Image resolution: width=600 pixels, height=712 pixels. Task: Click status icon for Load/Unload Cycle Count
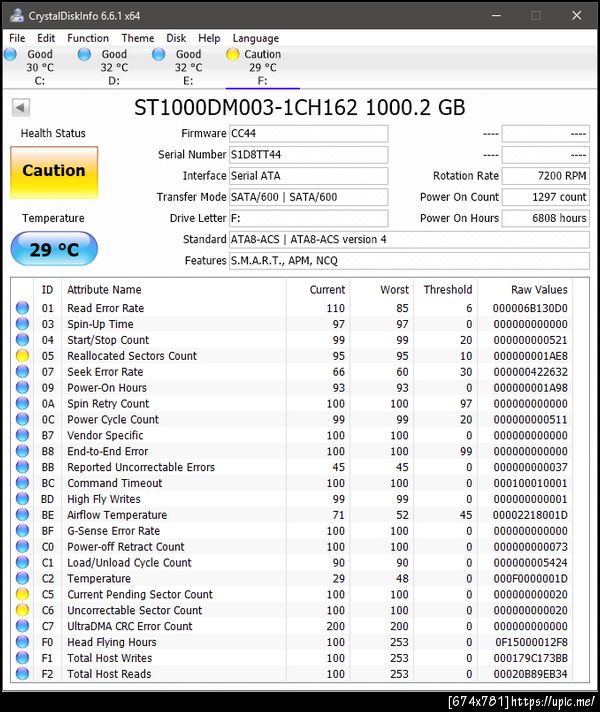click(22, 562)
